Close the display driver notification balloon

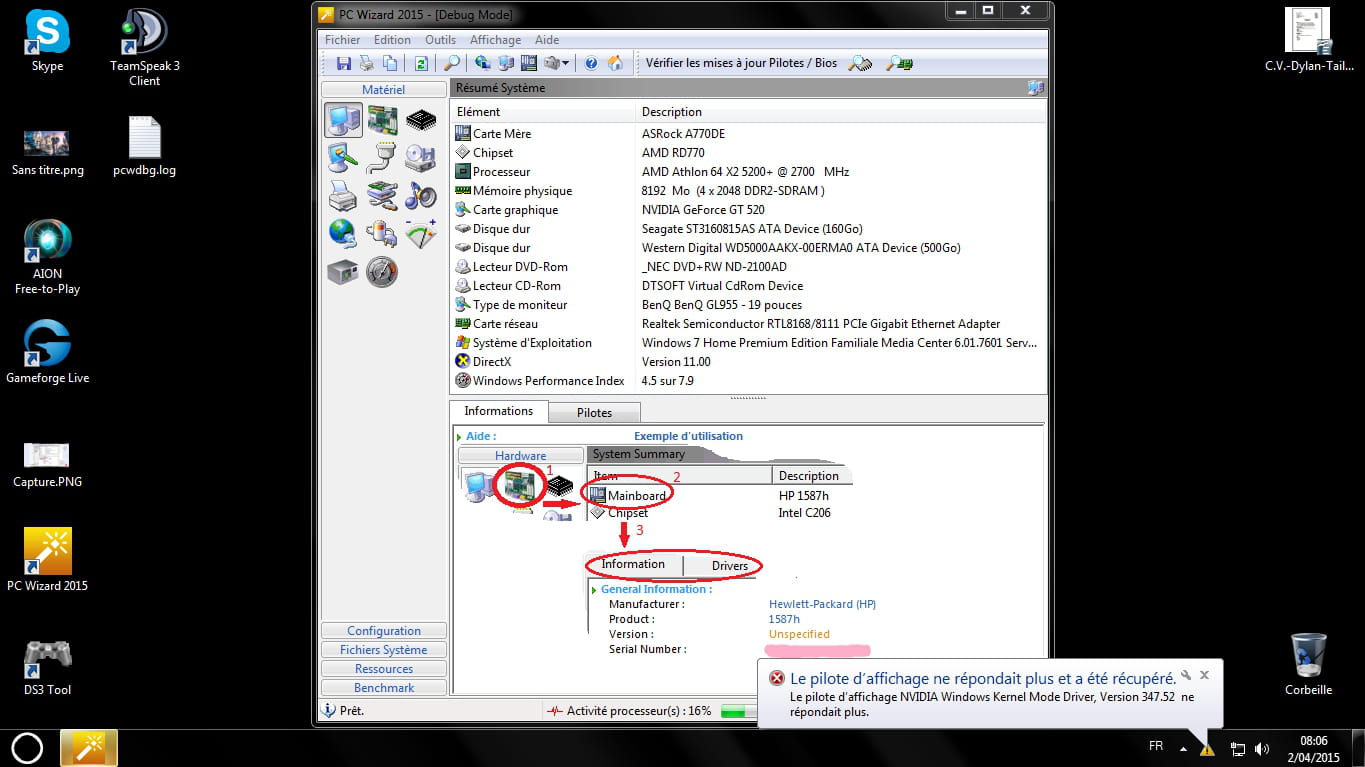tap(1205, 675)
